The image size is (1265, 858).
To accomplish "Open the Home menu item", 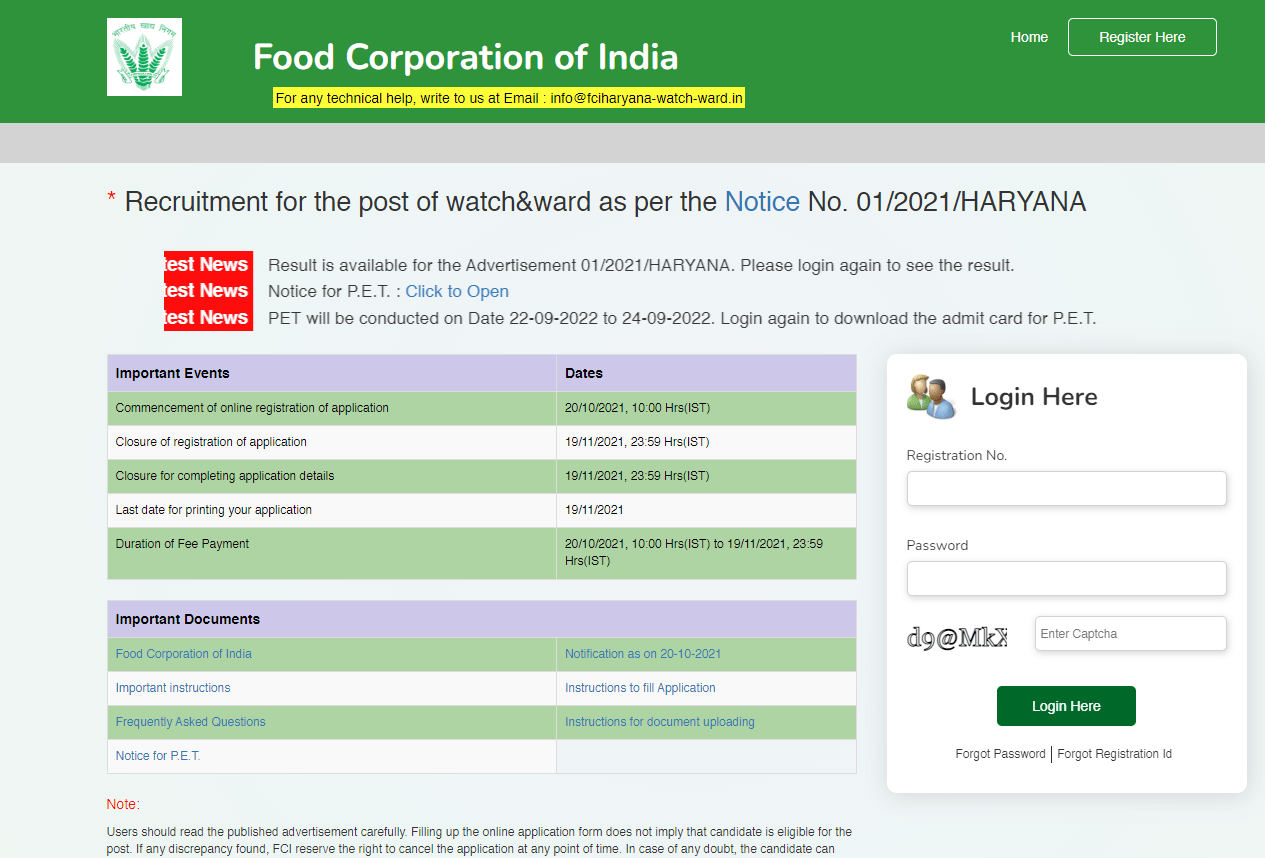I will click(1029, 37).
